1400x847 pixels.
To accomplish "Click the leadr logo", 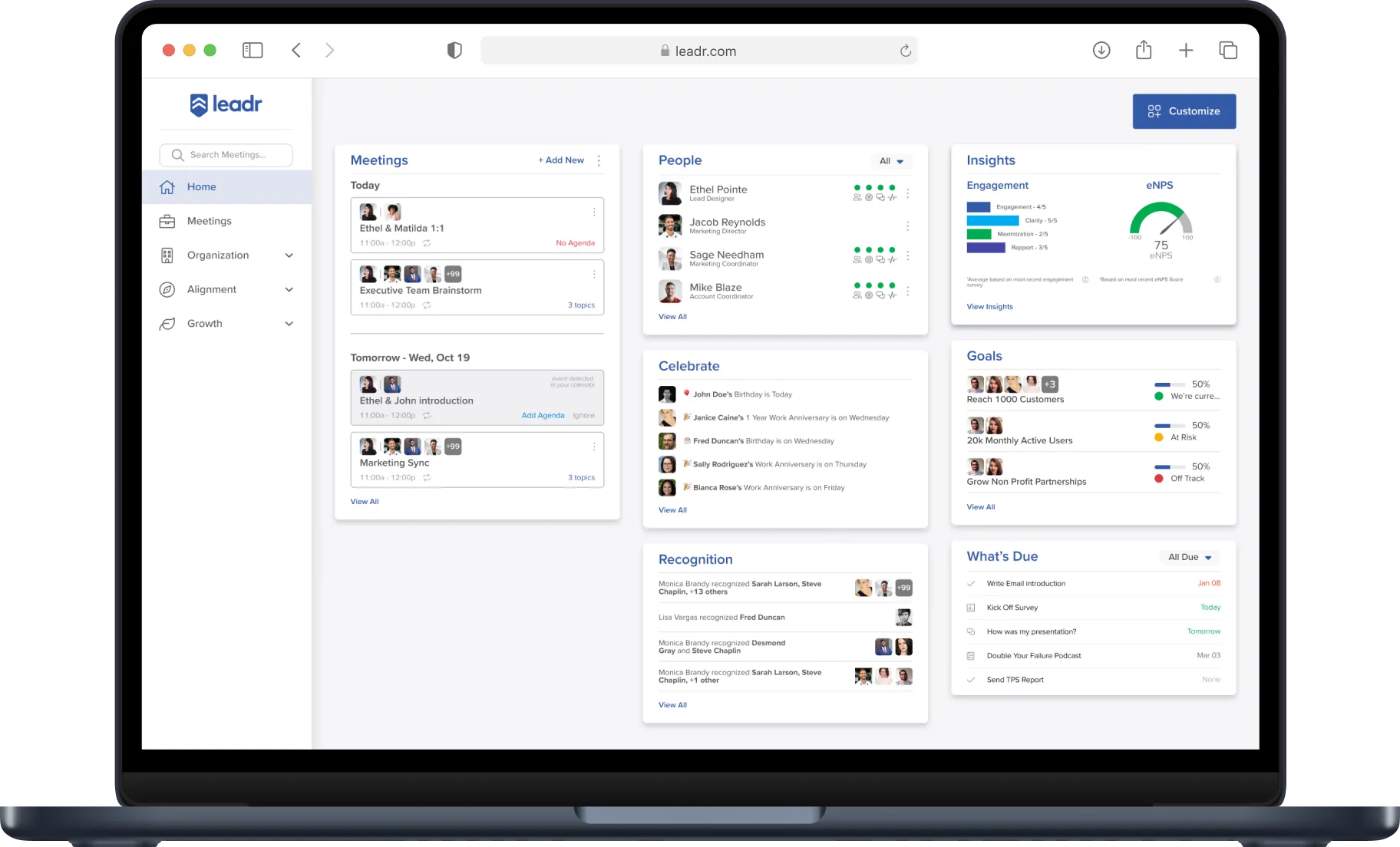I will click(226, 104).
